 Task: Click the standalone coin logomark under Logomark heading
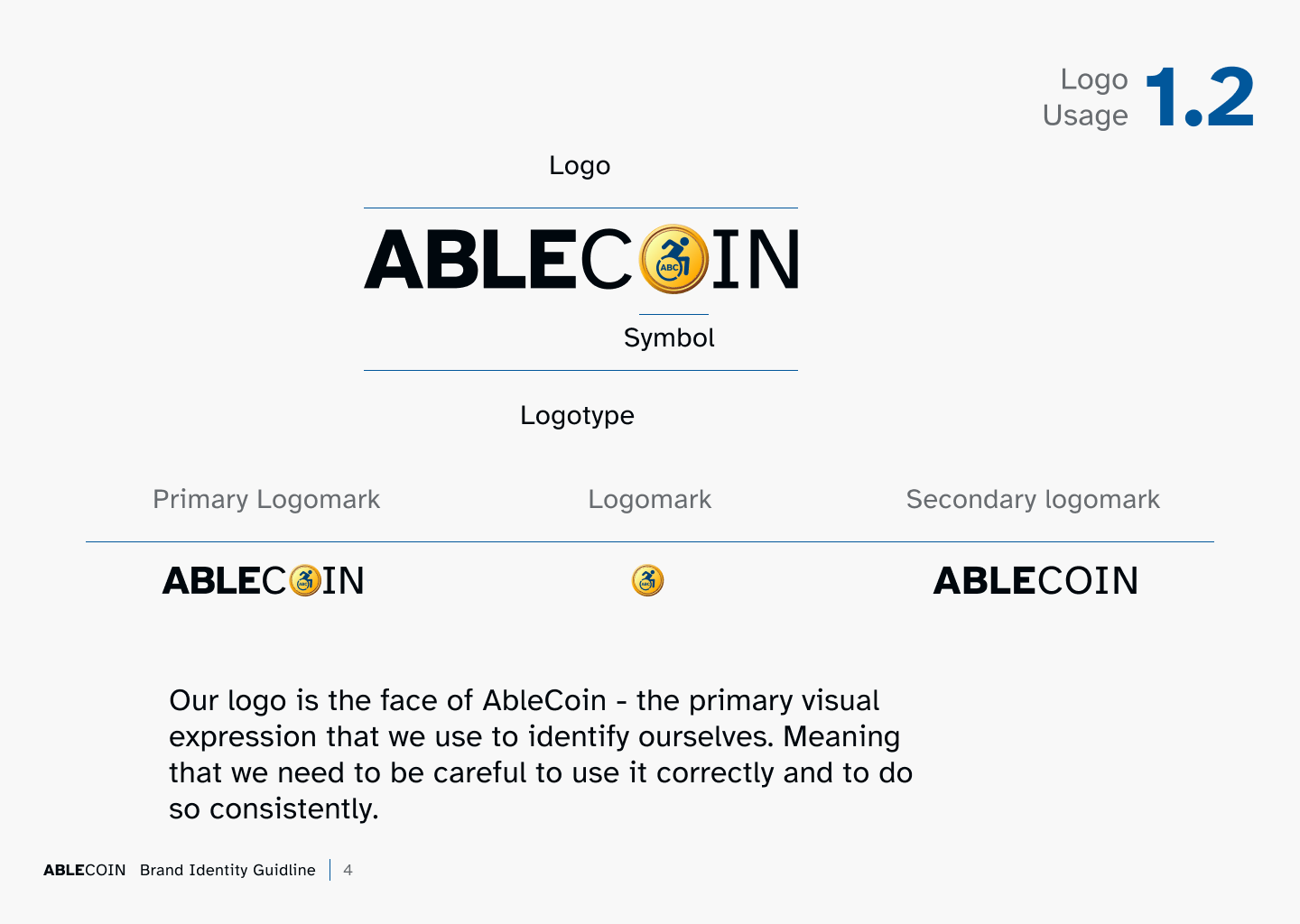pyautogui.click(x=647, y=580)
